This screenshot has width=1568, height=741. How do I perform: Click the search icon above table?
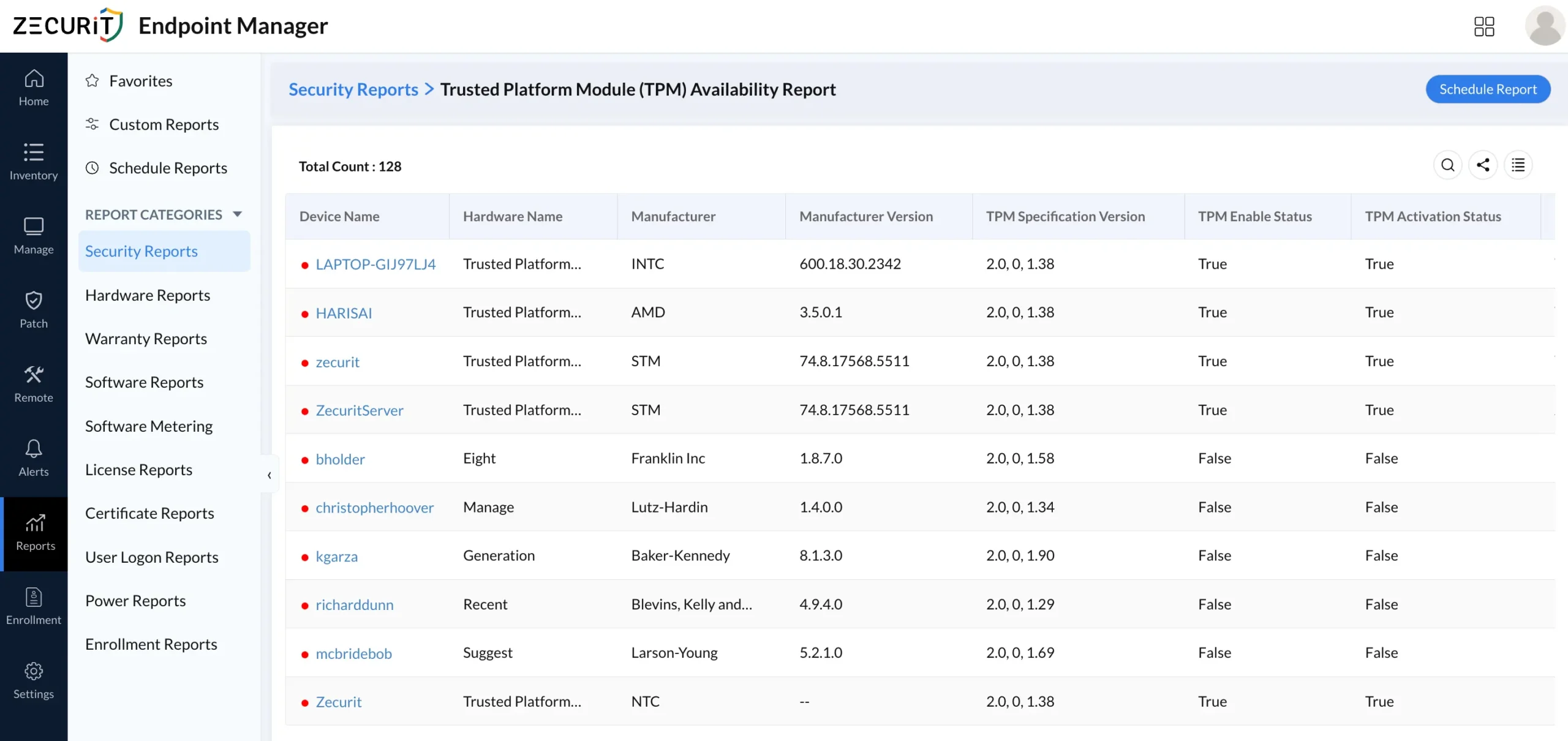coord(1448,165)
